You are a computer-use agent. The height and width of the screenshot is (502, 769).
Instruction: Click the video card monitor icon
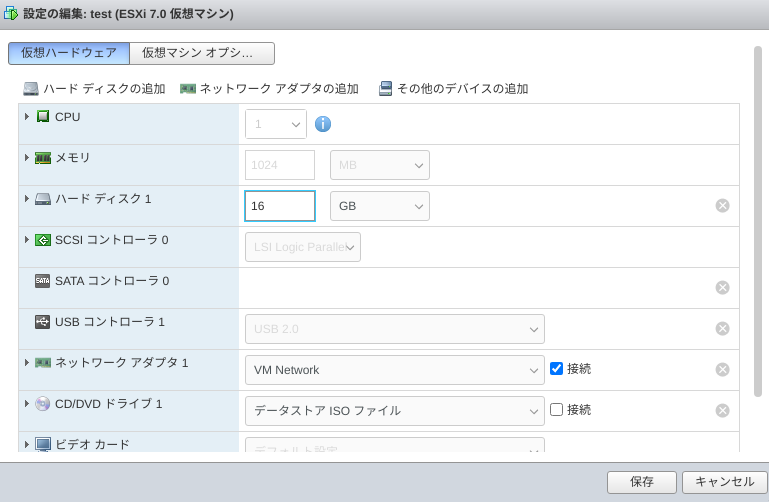(x=43, y=445)
